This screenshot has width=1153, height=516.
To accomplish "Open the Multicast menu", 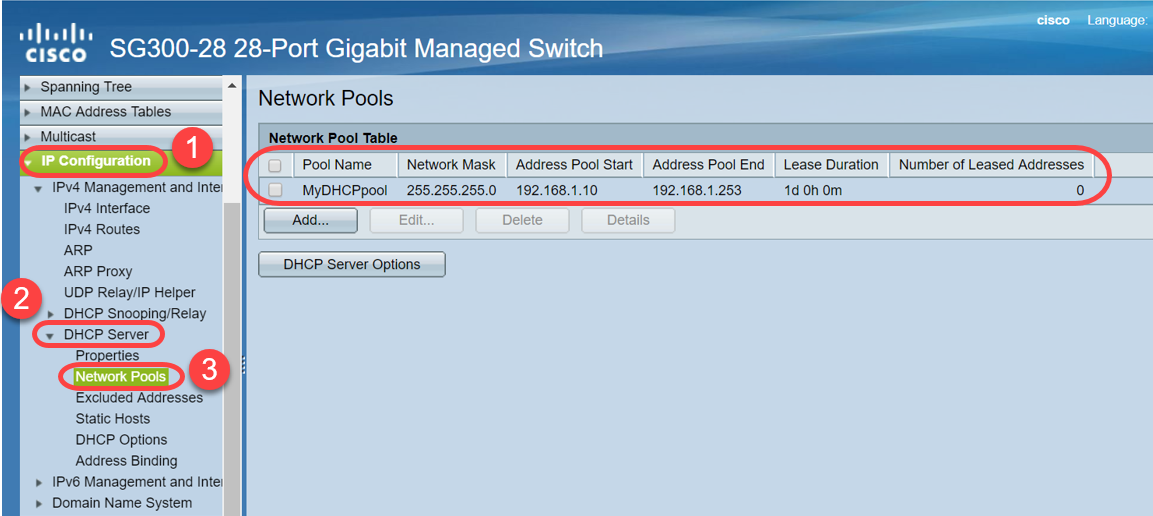I will coord(68,137).
